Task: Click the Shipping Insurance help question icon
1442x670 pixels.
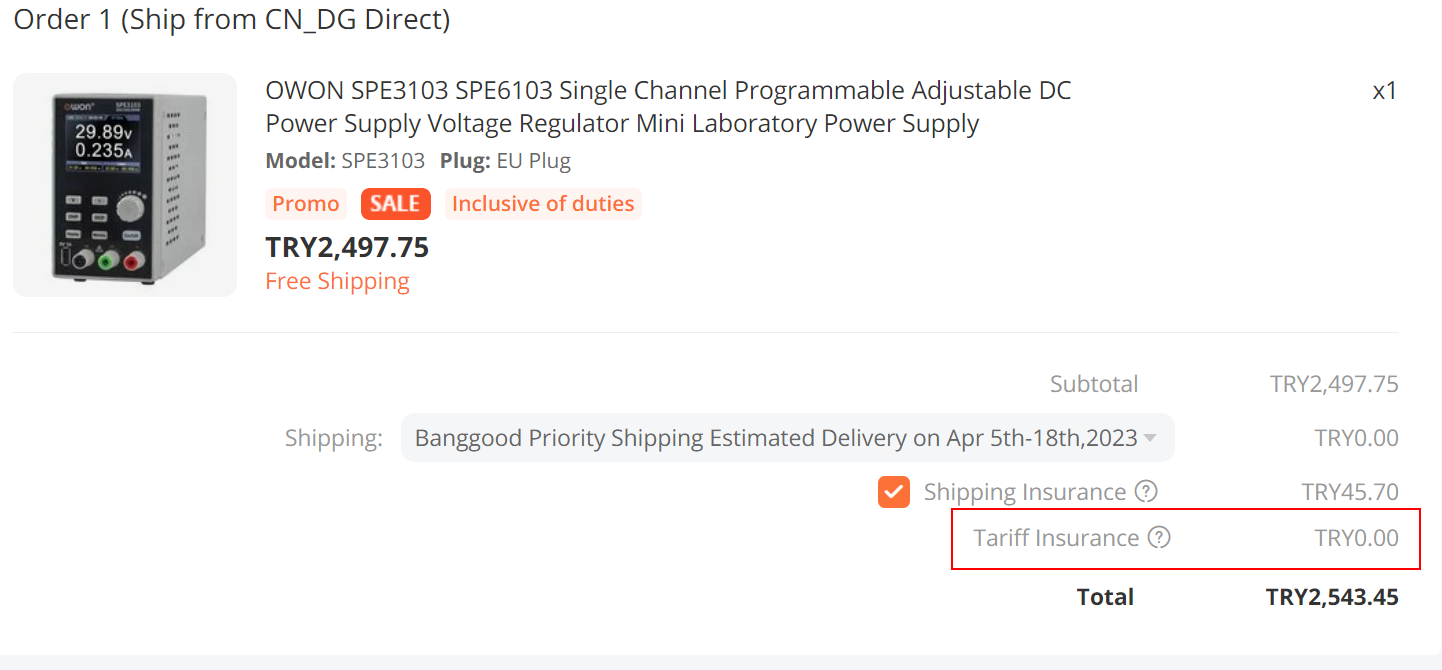Action: tap(1146, 492)
